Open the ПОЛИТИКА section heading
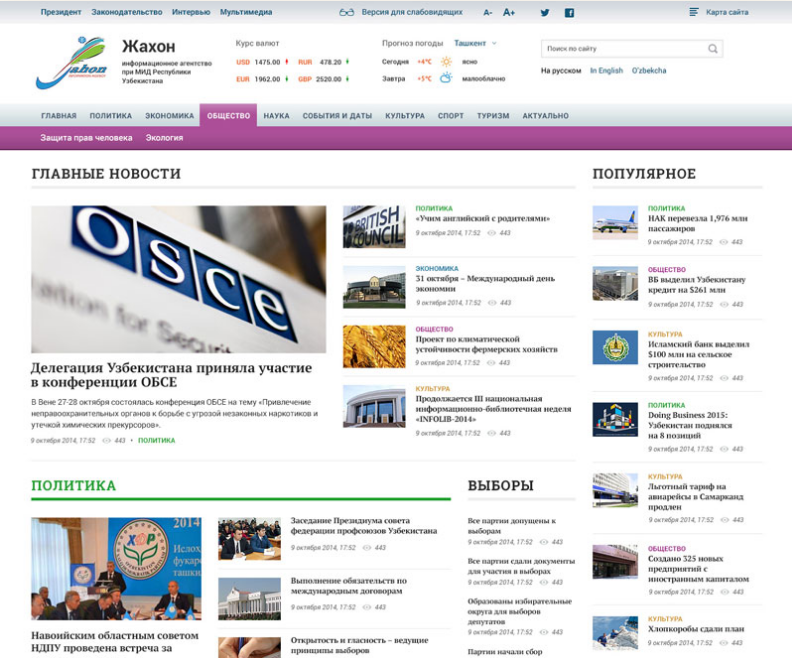This screenshot has width=792, height=658. pos(74,485)
